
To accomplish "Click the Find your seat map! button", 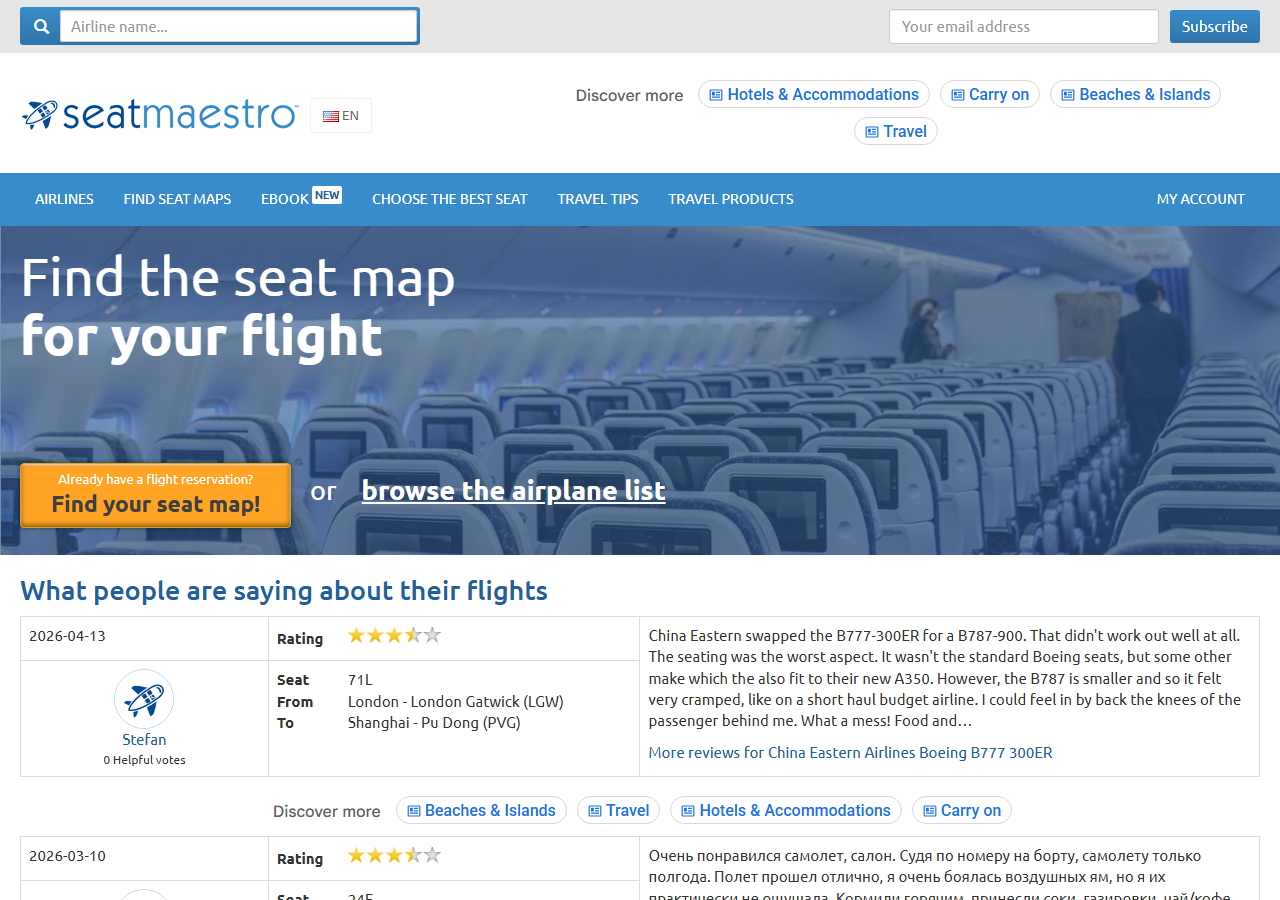I will 156,495.
